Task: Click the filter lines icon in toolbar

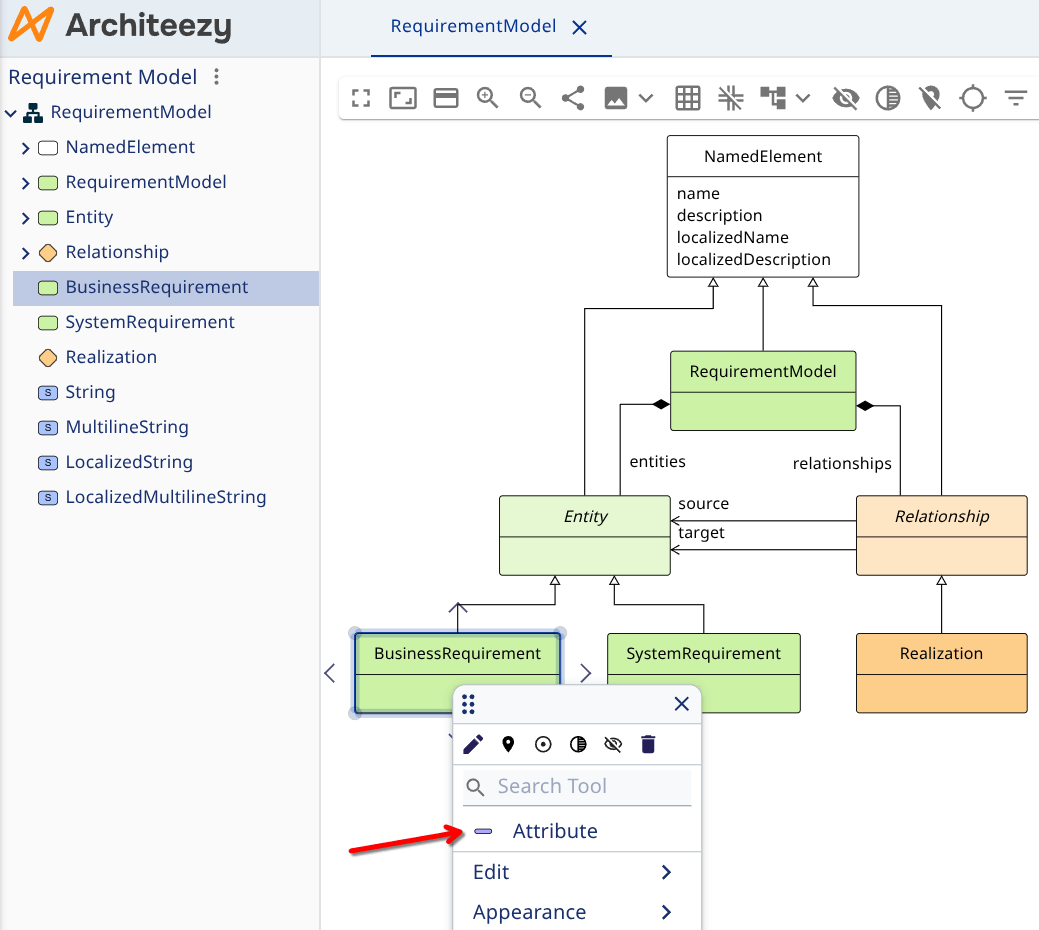Action: (1016, 98)
